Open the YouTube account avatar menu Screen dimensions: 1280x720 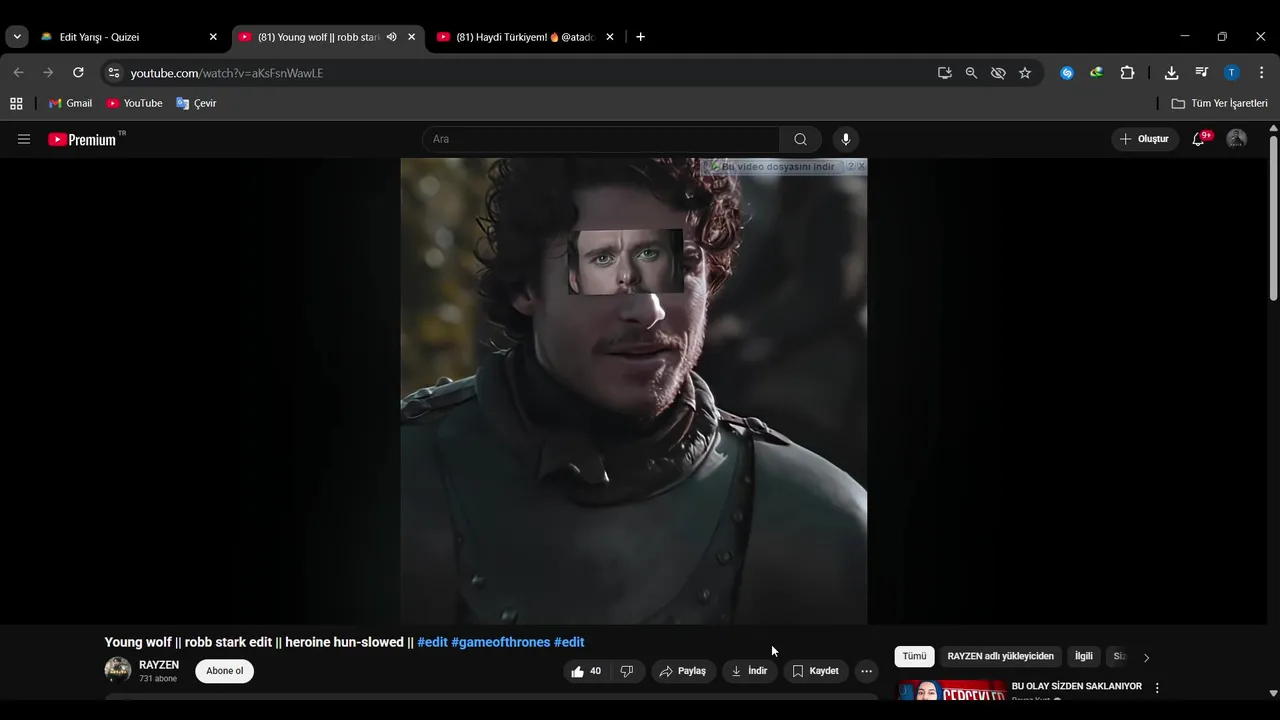click(1237, 139)
